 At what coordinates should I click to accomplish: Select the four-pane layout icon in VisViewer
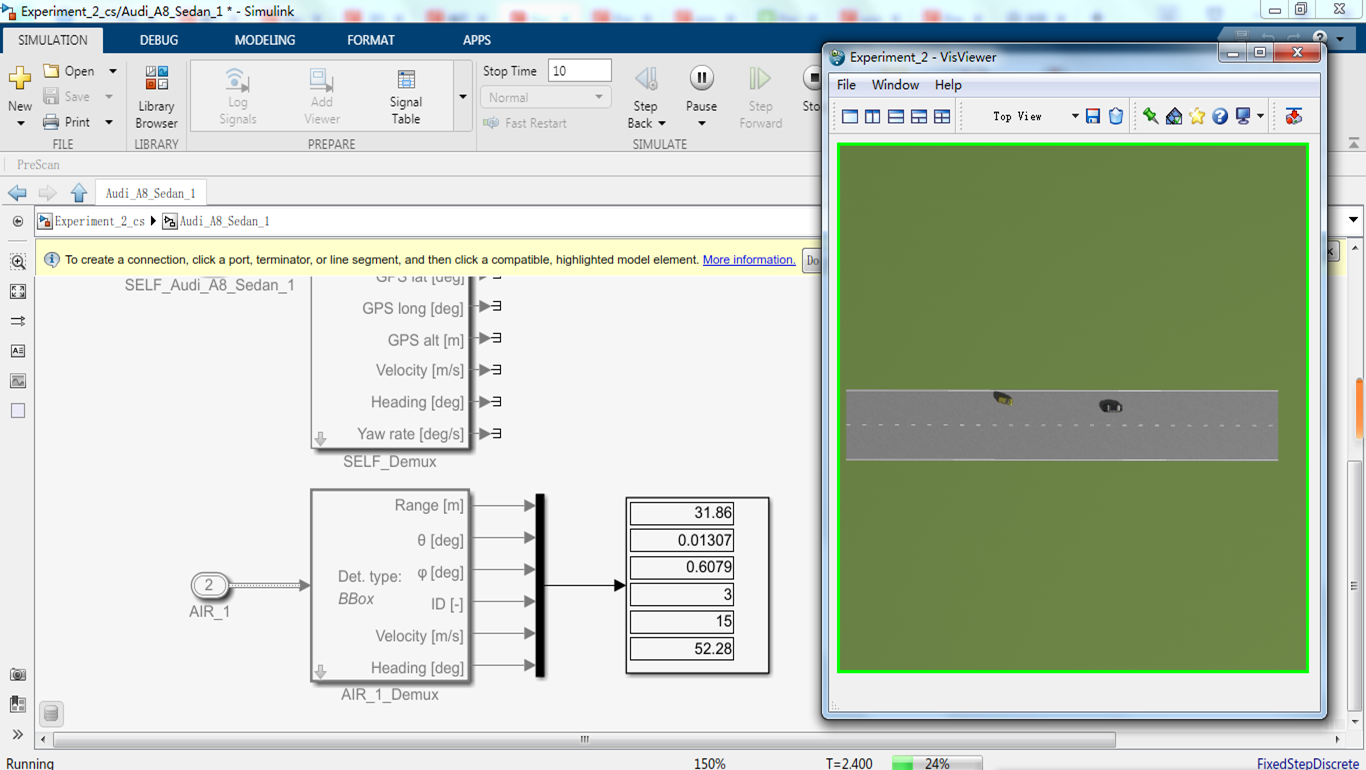point(942,117)
